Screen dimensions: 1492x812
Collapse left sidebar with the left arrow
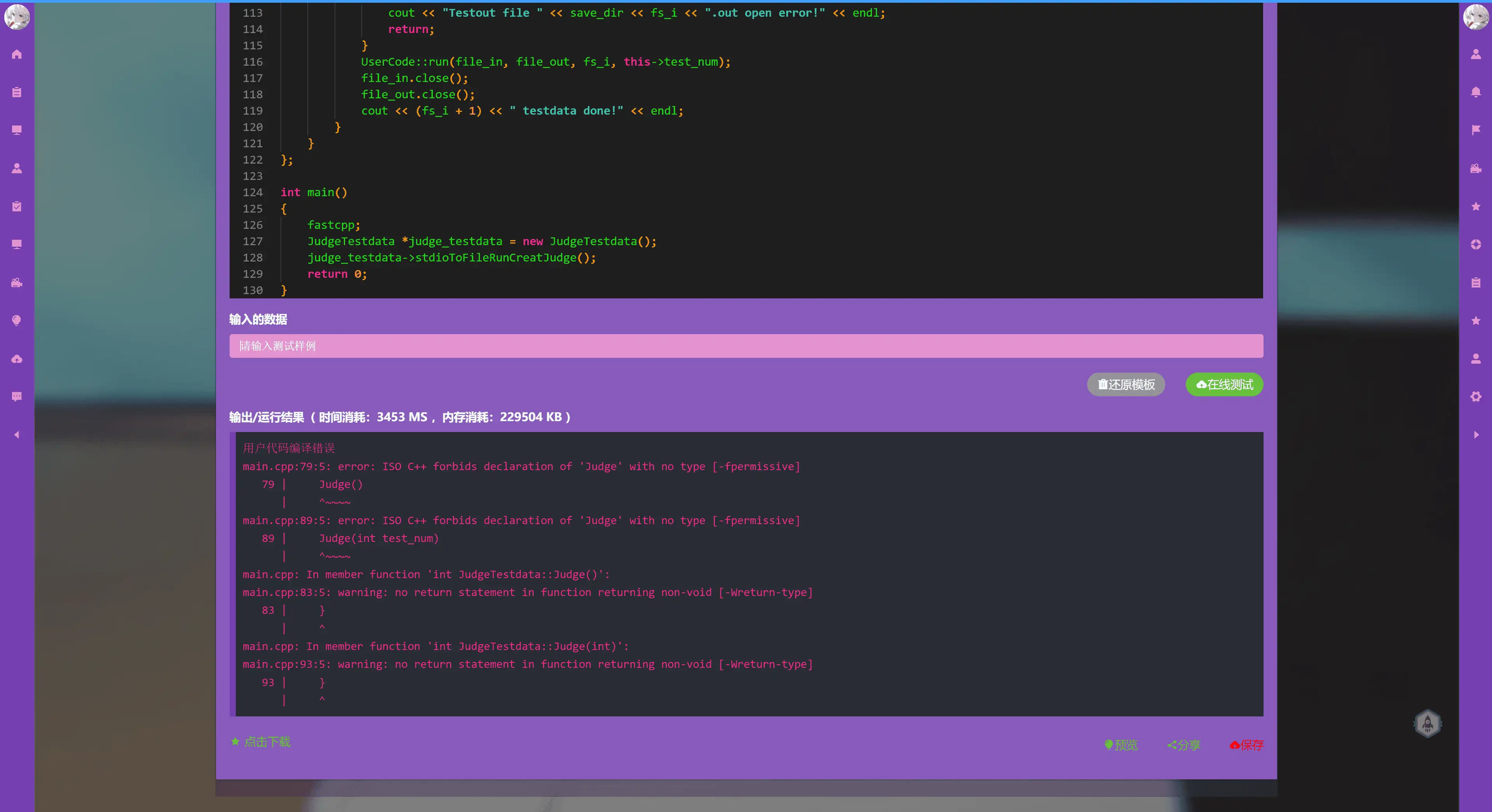pyautogui.click(x=17, y=434)
